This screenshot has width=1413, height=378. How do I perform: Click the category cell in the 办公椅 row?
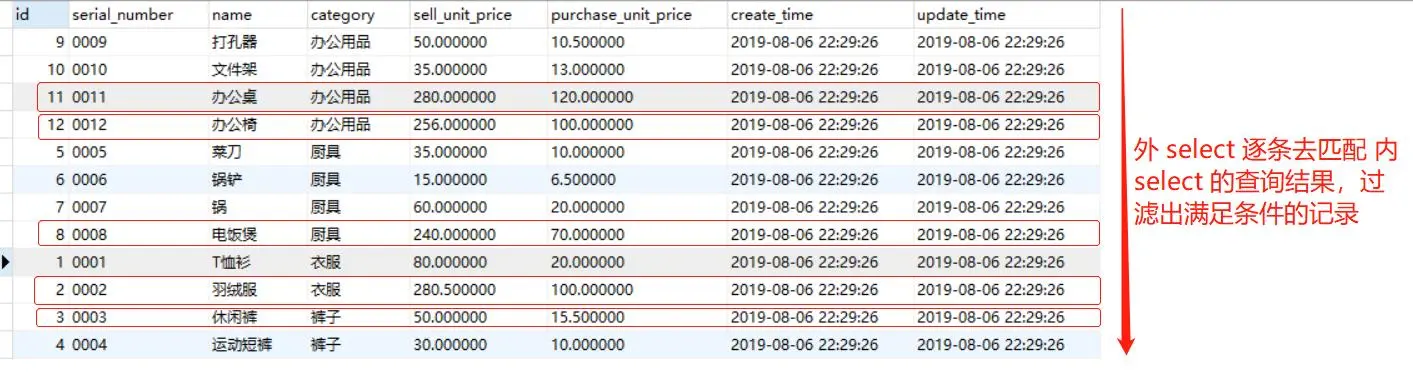point(341,124)
